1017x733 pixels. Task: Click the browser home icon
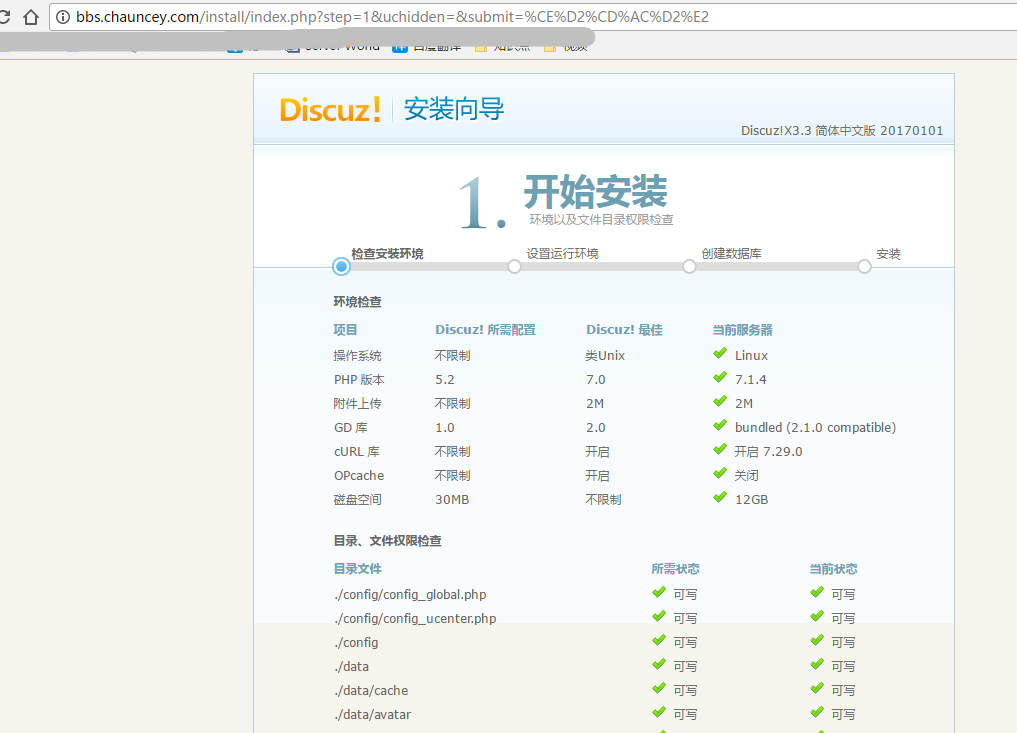[x=30, y=17]
